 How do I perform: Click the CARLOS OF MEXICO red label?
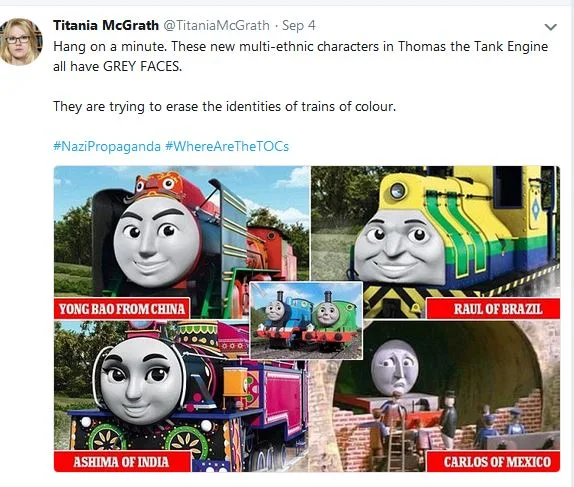coord(493,461)
